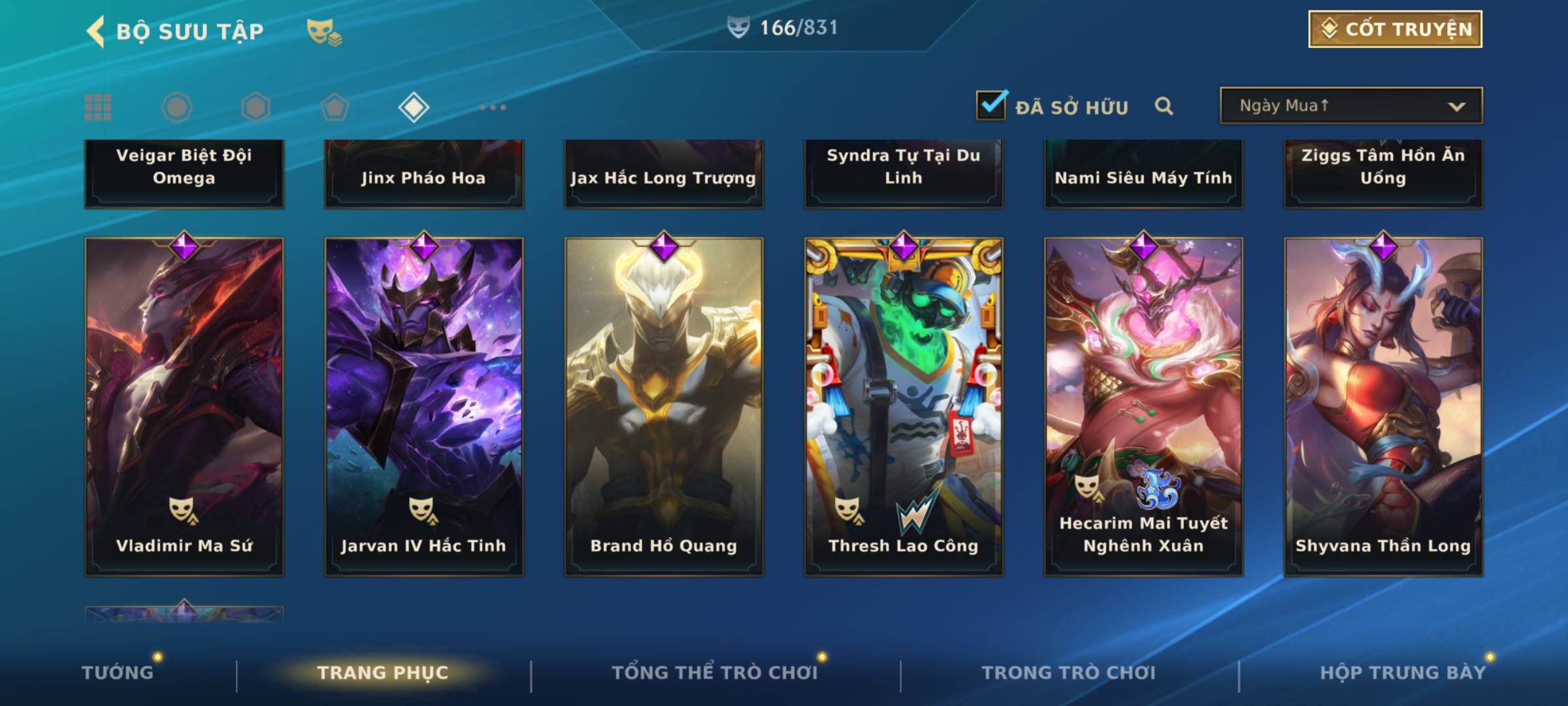Switch to the Tướng tab
Screen dimensions: 1568x706
(x=118, y=673)
